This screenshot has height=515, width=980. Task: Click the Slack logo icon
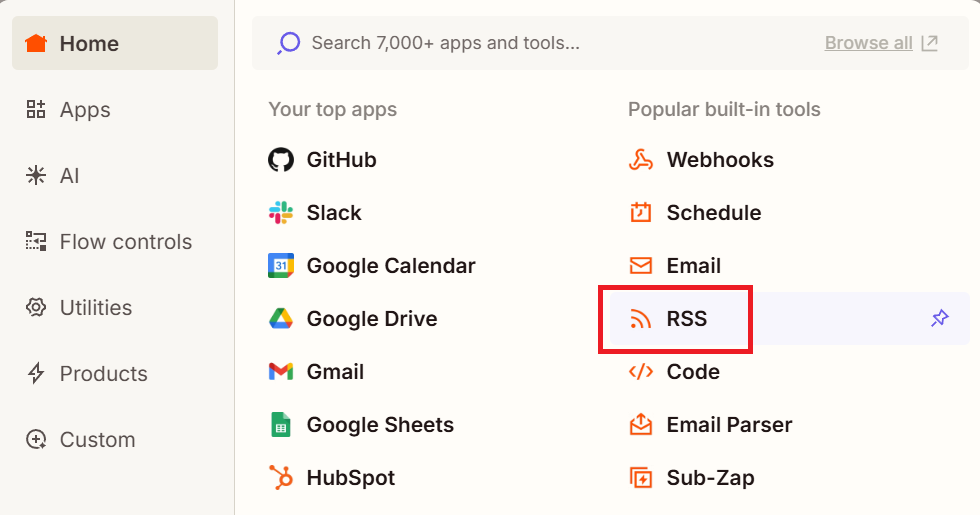coord(281,212)
